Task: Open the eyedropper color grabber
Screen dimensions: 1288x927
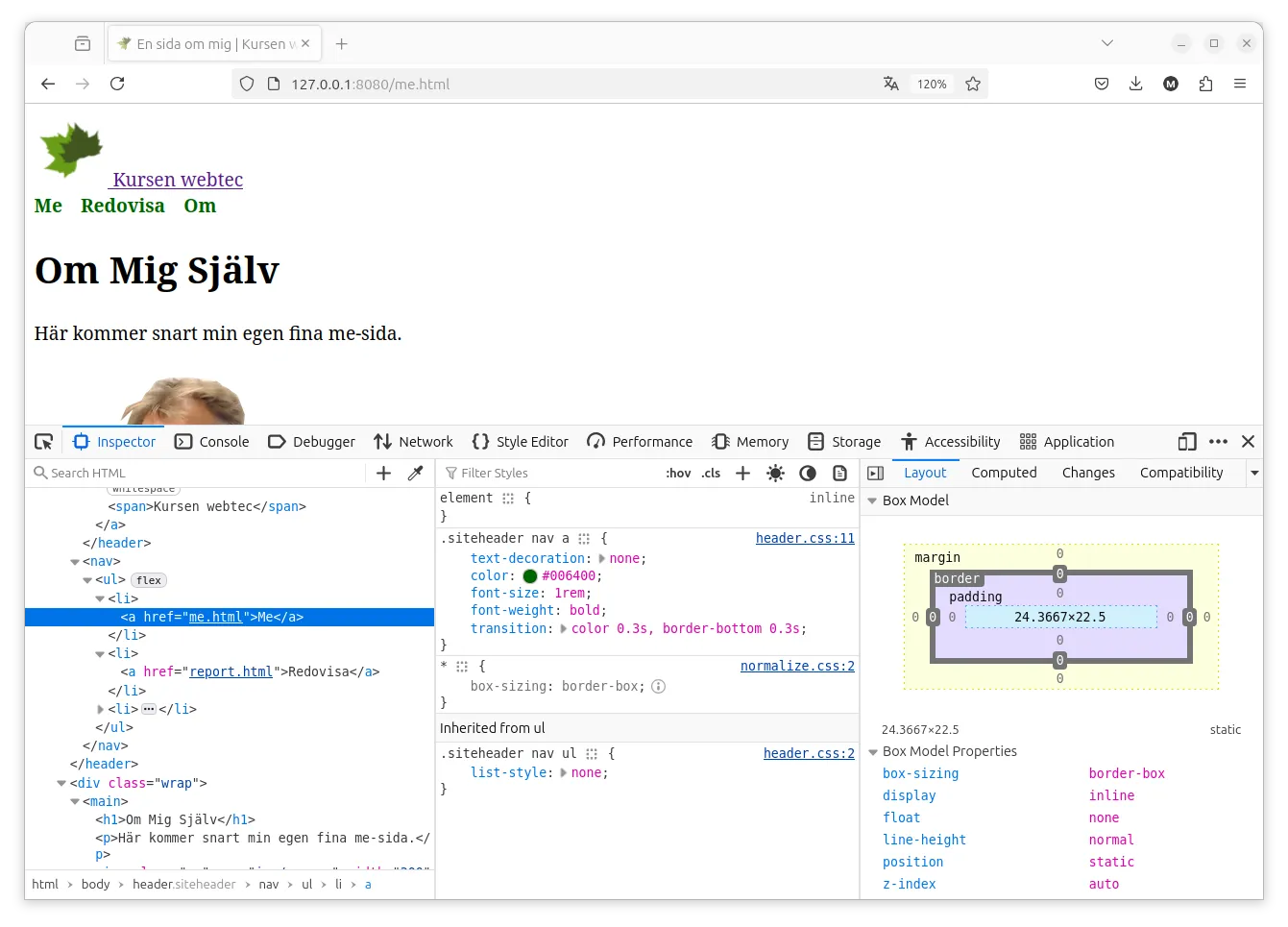Action: click(416, 473)
